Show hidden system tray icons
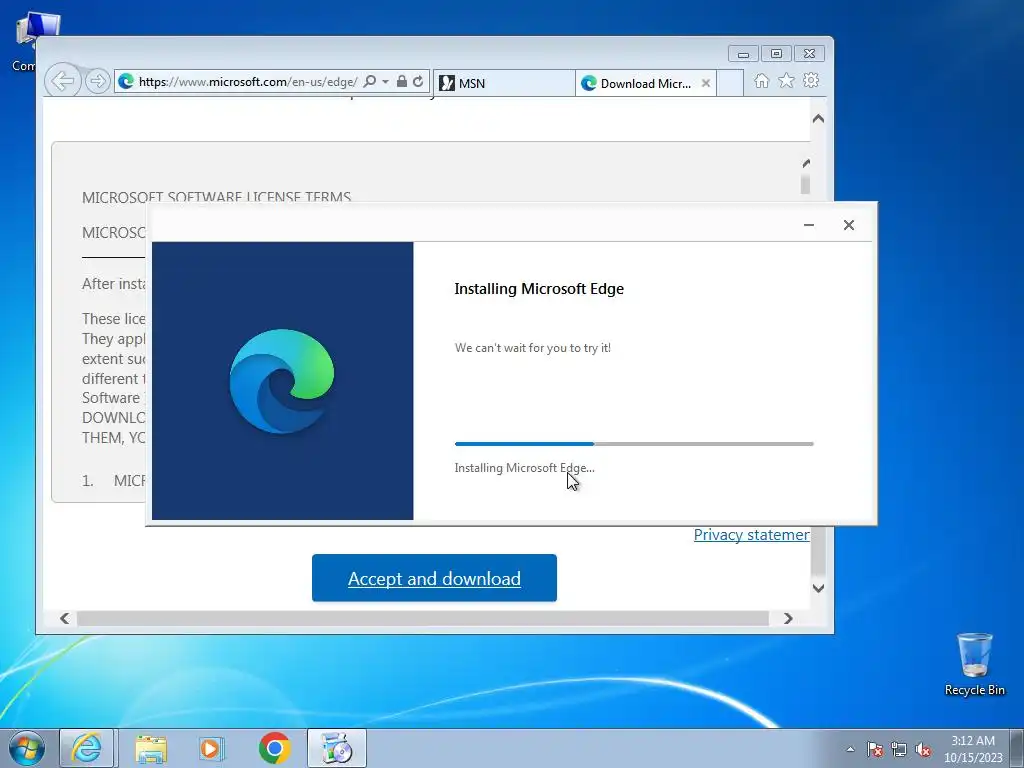This screenshot has height=768, width=1024. (850, 749)
